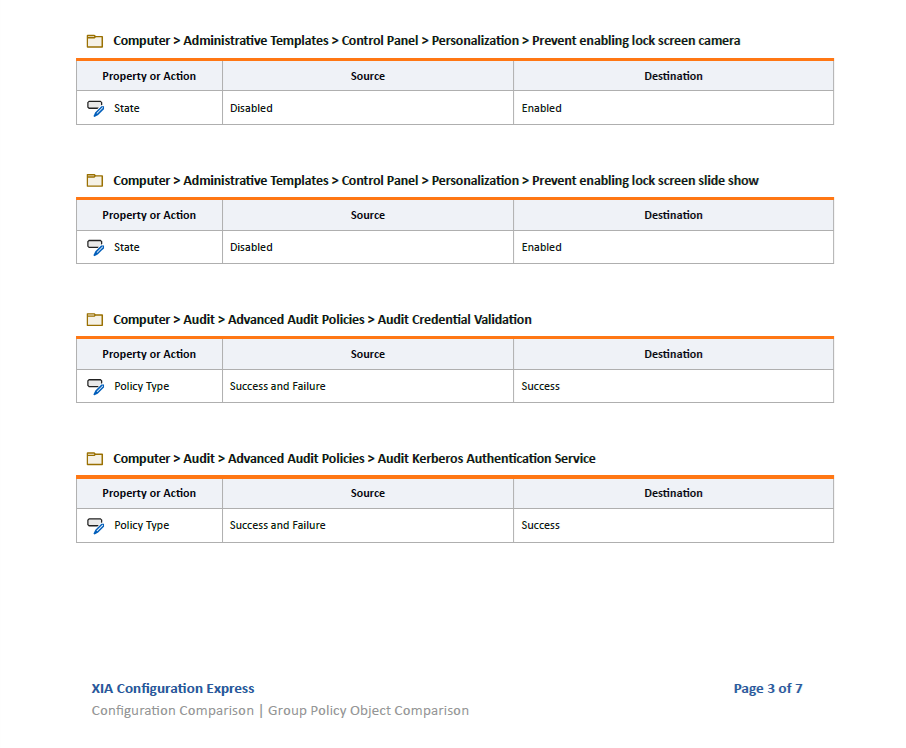Click 'Success' destination in Credential Validation table
Image resolution: width=906 pixels, height=748 pixels.
click(x=540, y=386)
